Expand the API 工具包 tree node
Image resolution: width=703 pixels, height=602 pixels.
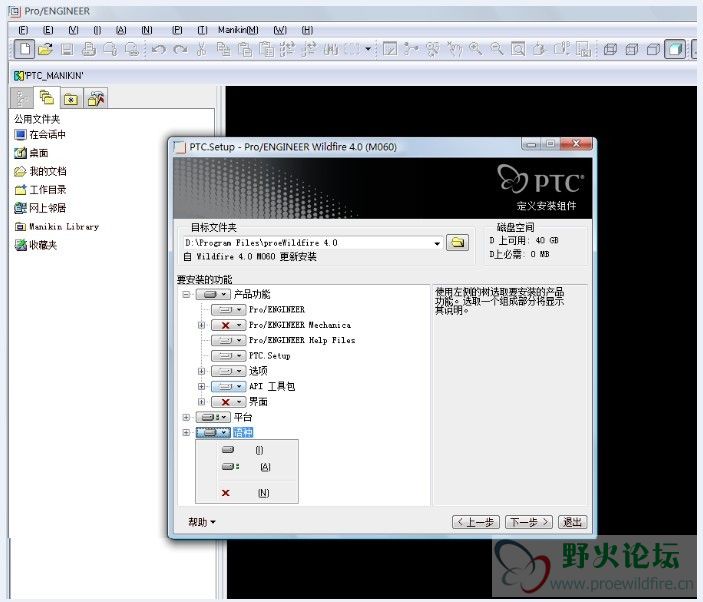(201, 386)
